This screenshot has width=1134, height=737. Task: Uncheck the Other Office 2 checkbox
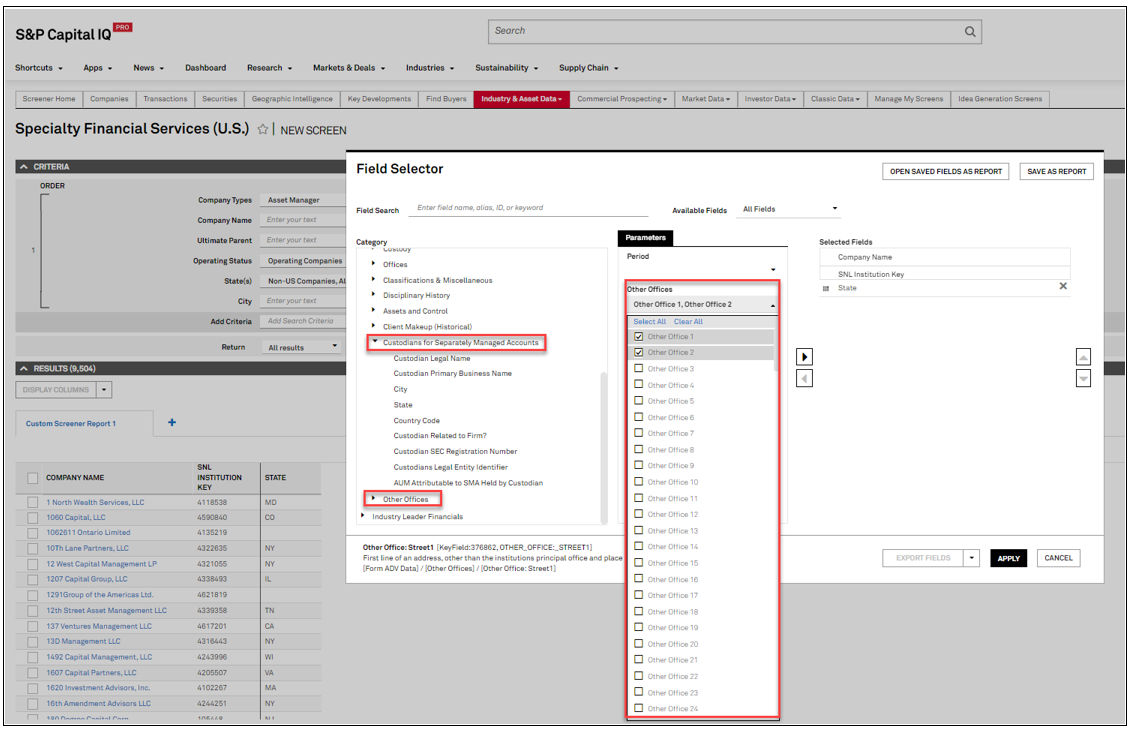tap(639, 352)
